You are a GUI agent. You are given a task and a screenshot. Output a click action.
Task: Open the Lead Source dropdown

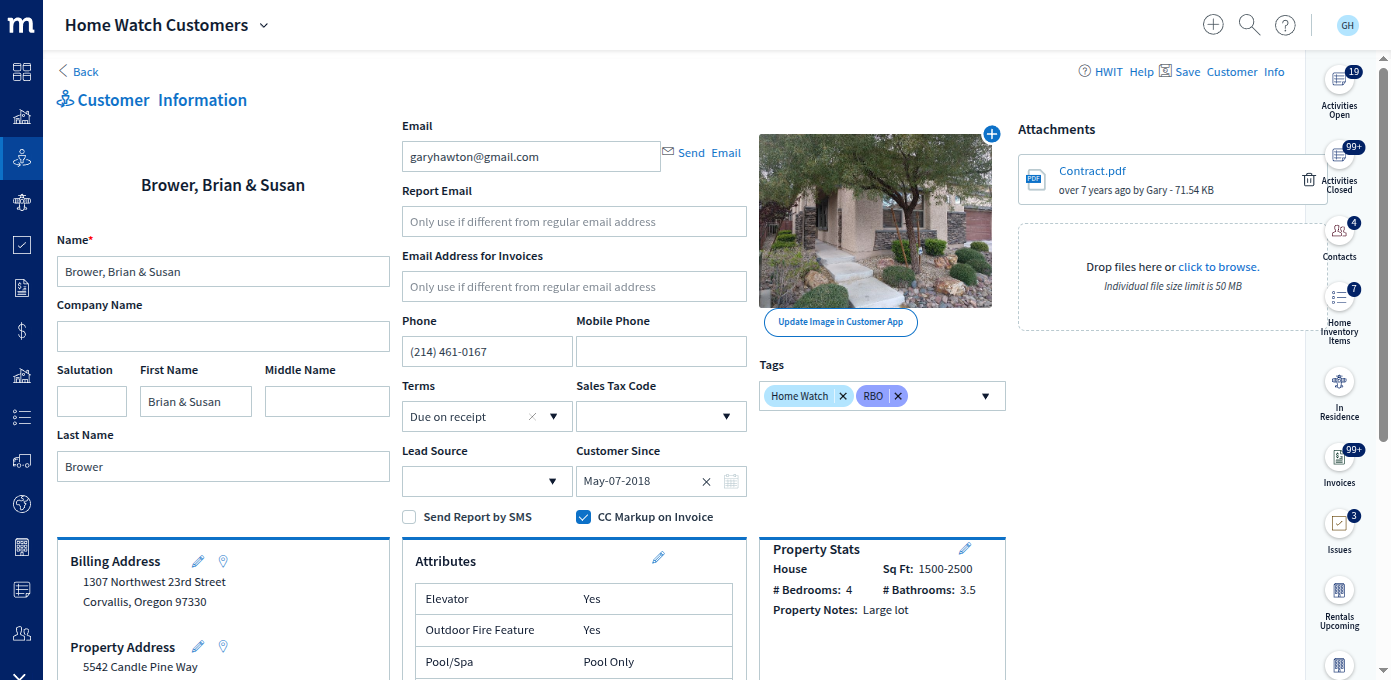(553, 481)
